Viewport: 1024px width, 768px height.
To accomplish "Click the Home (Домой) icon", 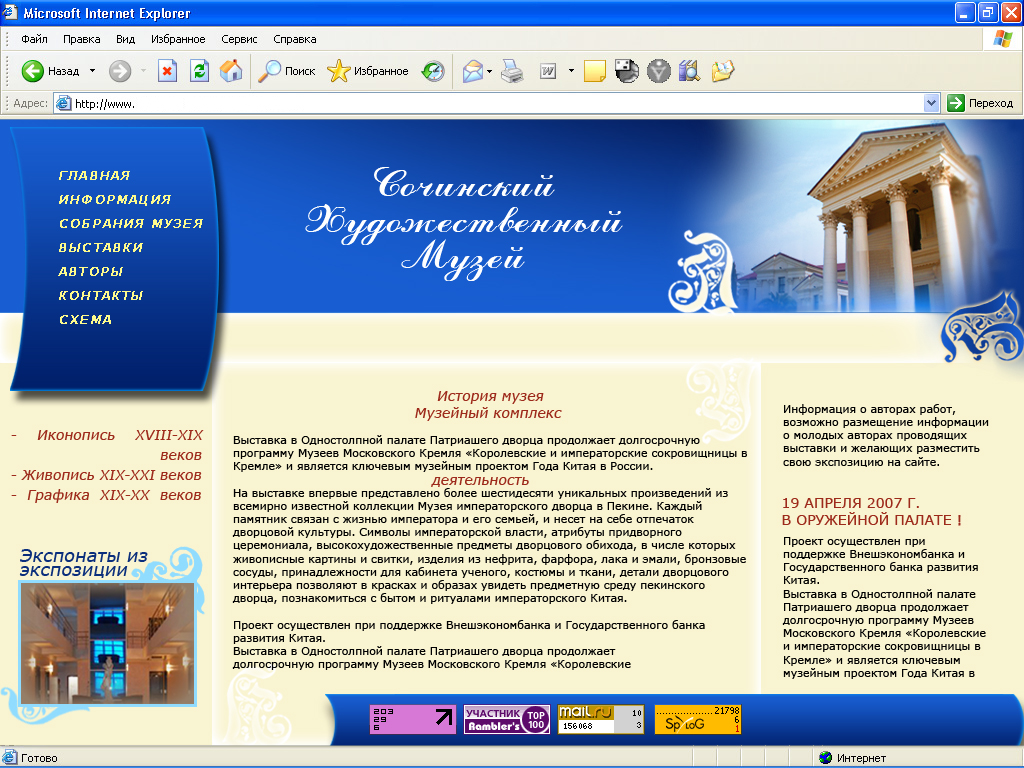I will coord(230,71).
